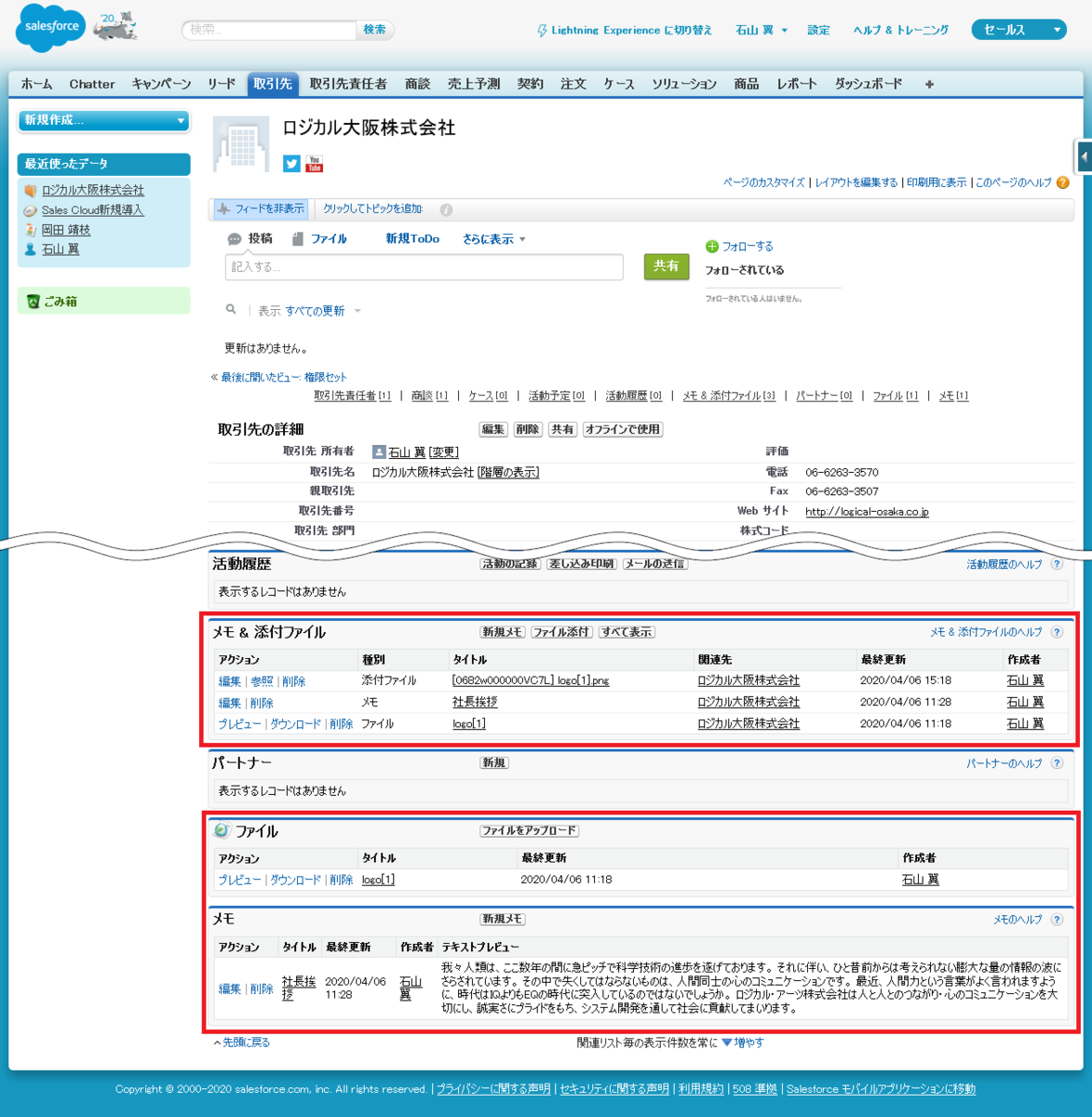Click the recycle bin icon

click(33, 302)
